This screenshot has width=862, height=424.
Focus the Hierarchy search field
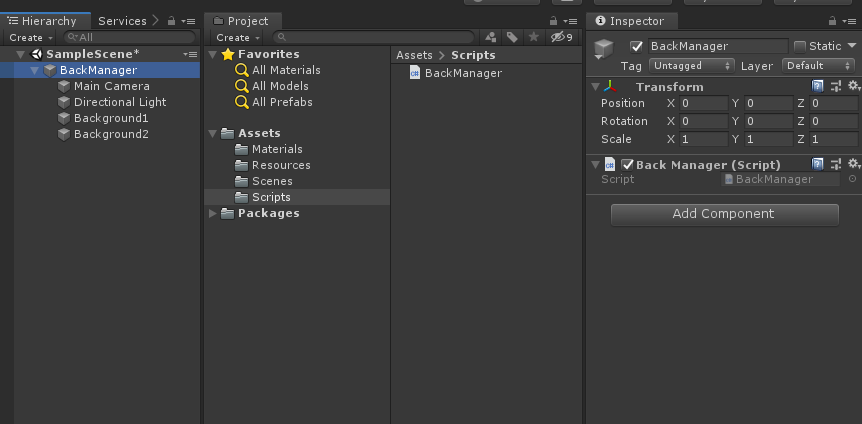[130, 37]
